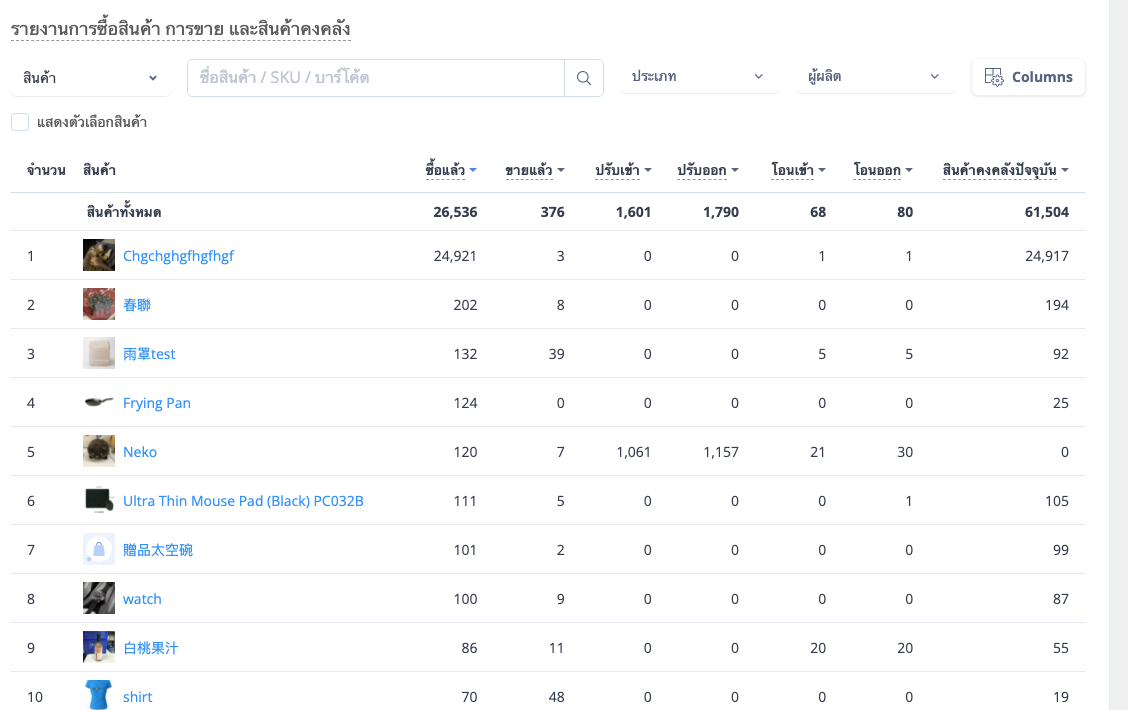Expand the ประเภท category dropdown

(699, 76)
